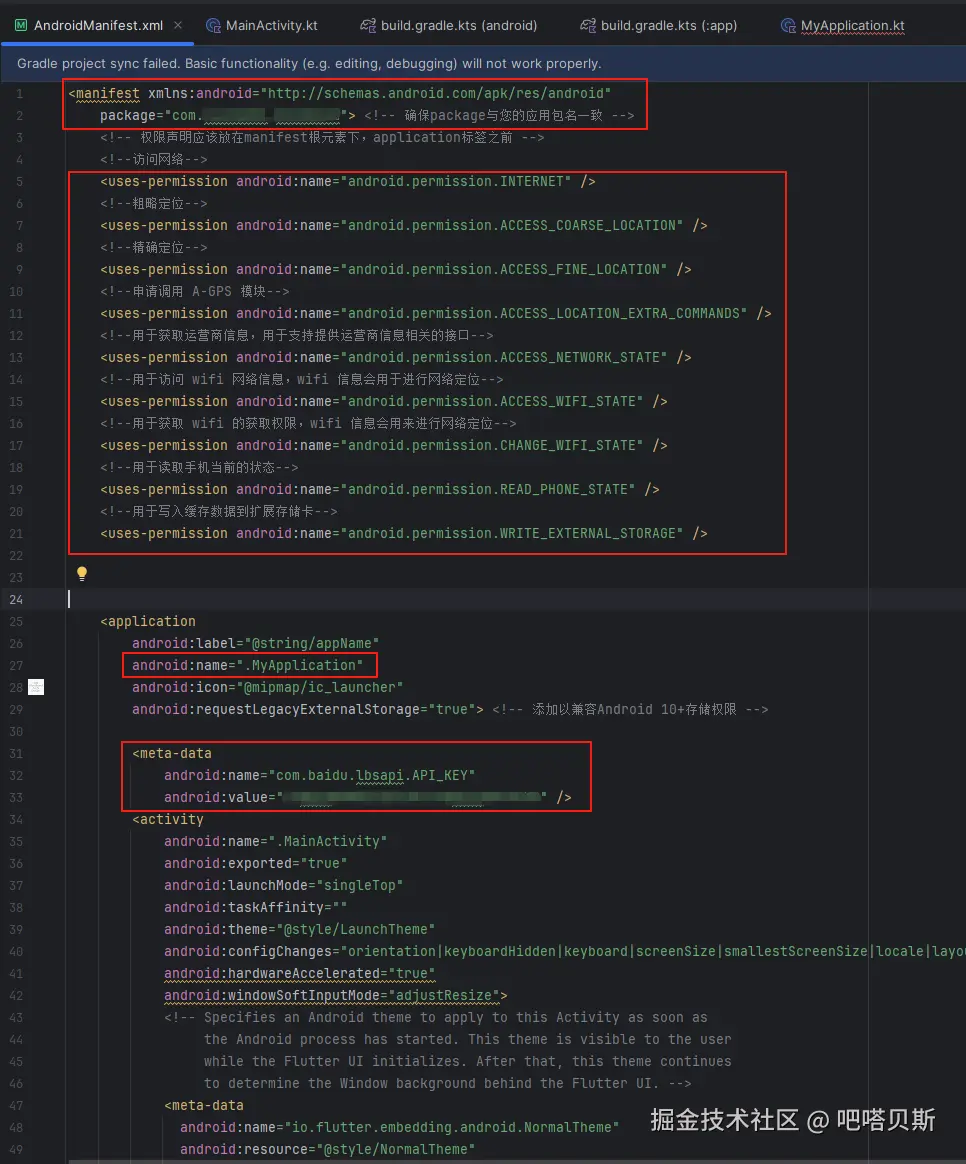This screenshot has height=1164, width=966.
Task: Switch to the MyApplication.kt tab
Action: click(843, 25)
